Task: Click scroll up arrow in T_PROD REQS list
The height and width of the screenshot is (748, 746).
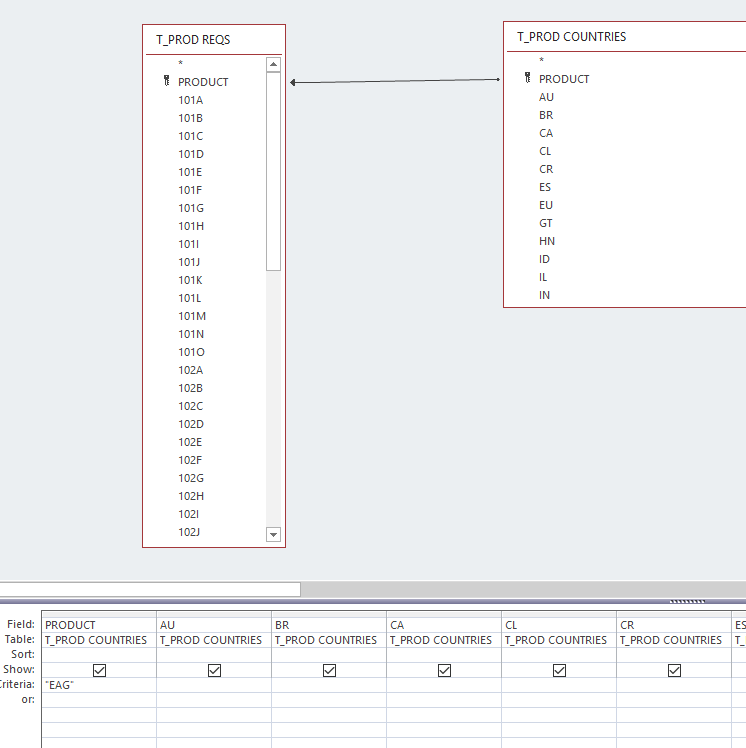Action: pyautogui.click(x=273, y=64)
